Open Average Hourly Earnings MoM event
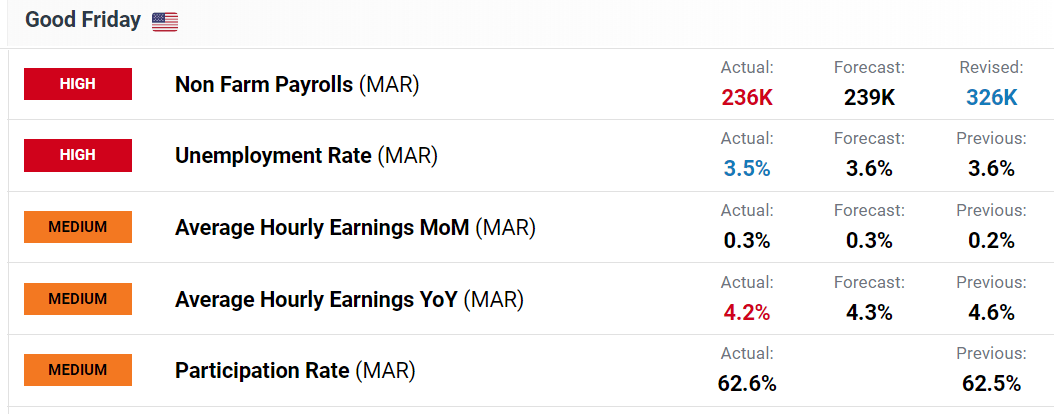The width and height of the screenshot is (1054, 414). click(355, 228)
